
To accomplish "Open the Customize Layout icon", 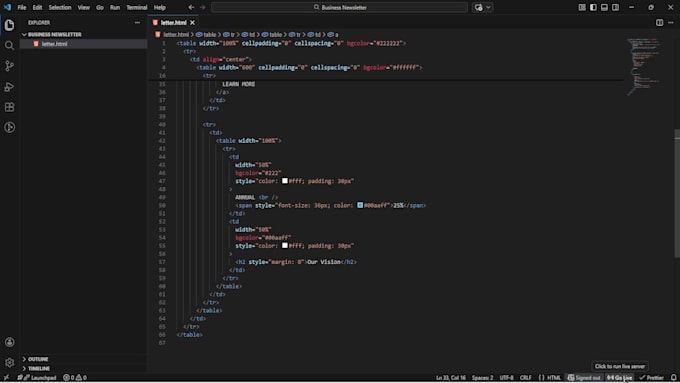I will tap(582, 7).
